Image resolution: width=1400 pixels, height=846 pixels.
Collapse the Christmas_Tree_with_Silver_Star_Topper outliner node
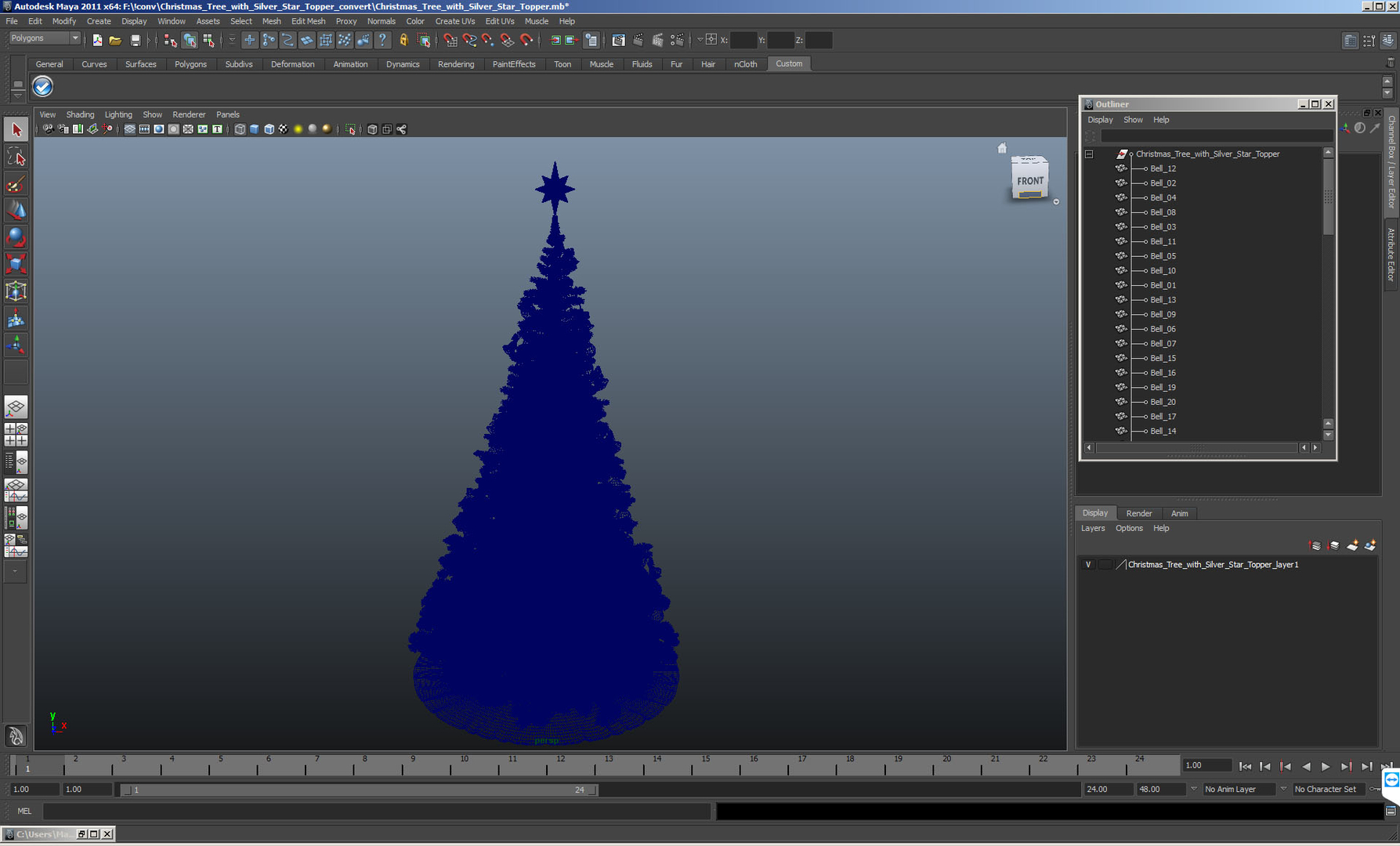1089,154
